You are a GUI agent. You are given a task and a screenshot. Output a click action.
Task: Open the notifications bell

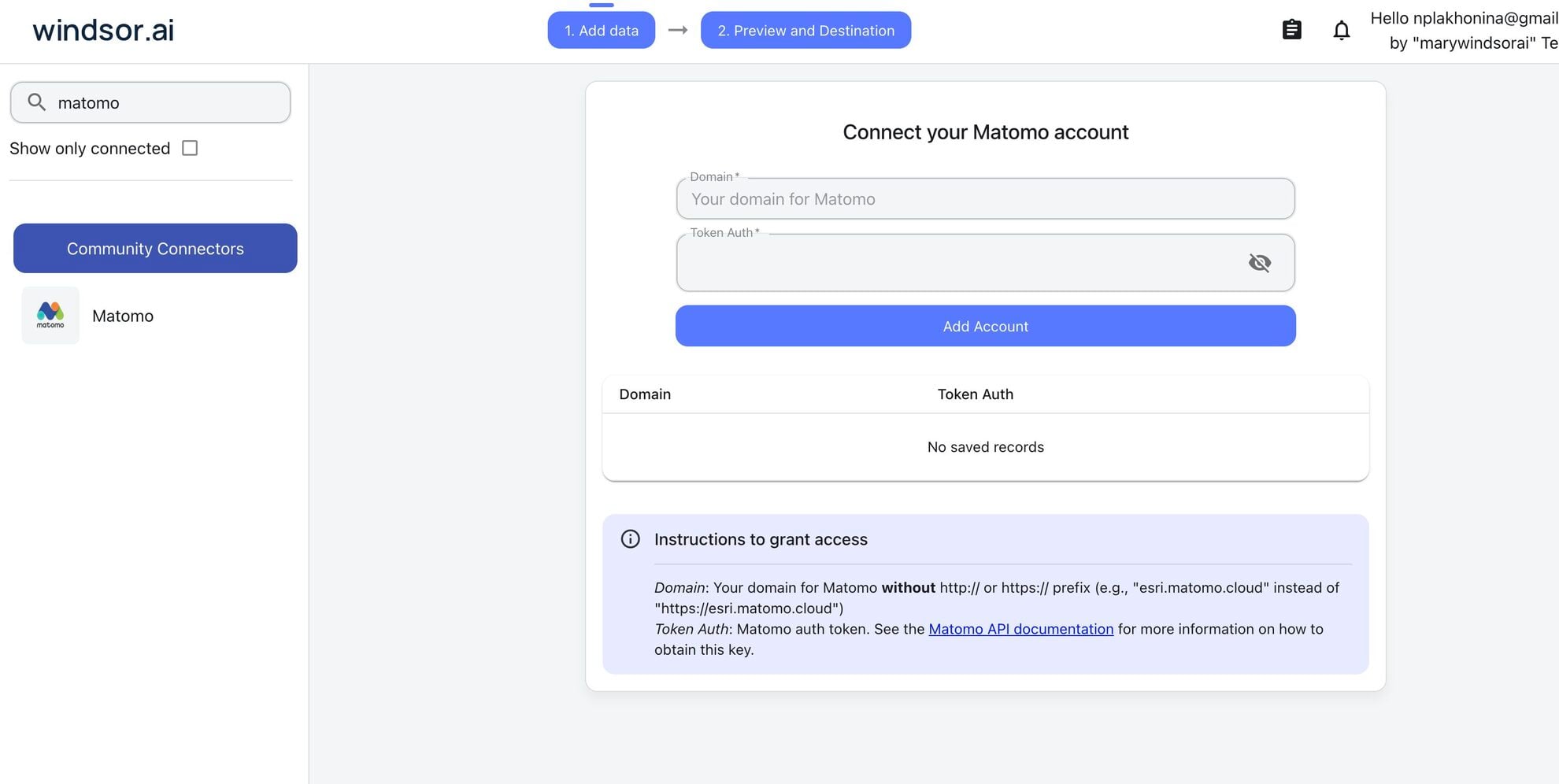pyautogui.click(x=1341, y=29)
